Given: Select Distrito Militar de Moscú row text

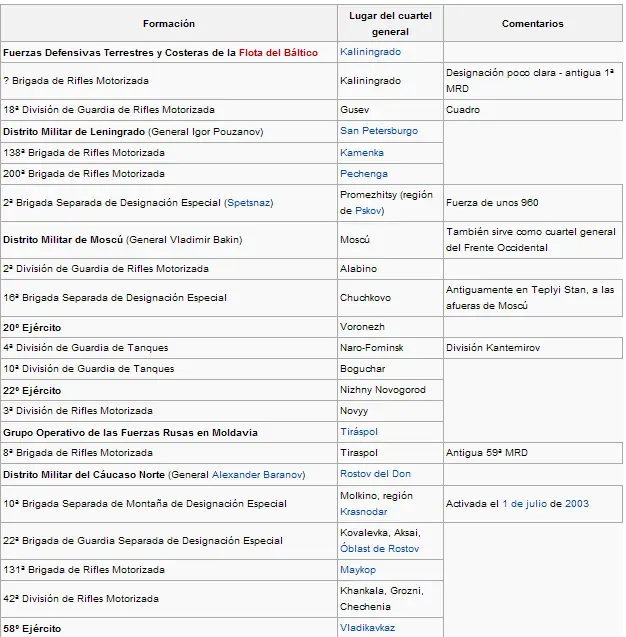Looking at the screenshot, I should pos(123,240).
